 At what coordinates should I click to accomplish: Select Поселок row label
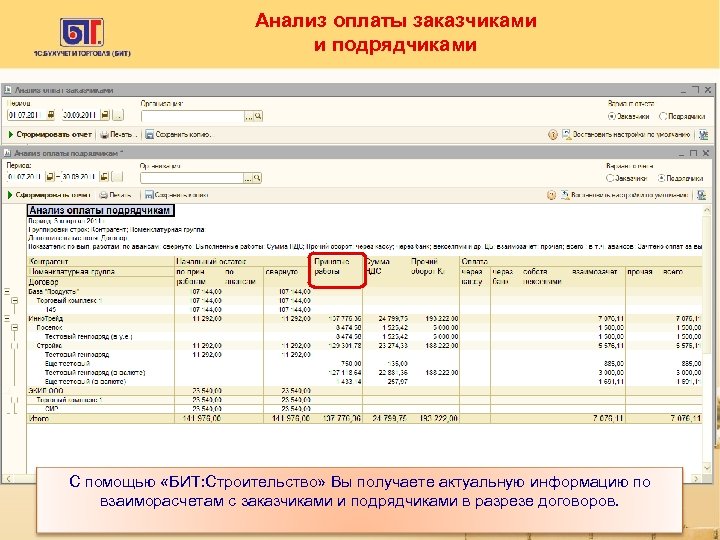point(49,327)
